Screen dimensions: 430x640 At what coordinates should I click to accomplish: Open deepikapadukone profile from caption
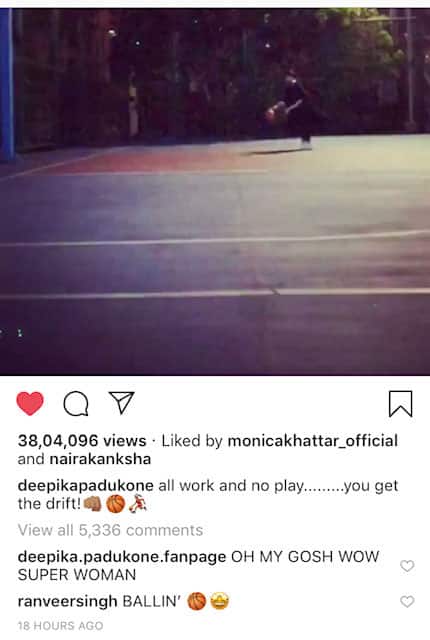86,486
